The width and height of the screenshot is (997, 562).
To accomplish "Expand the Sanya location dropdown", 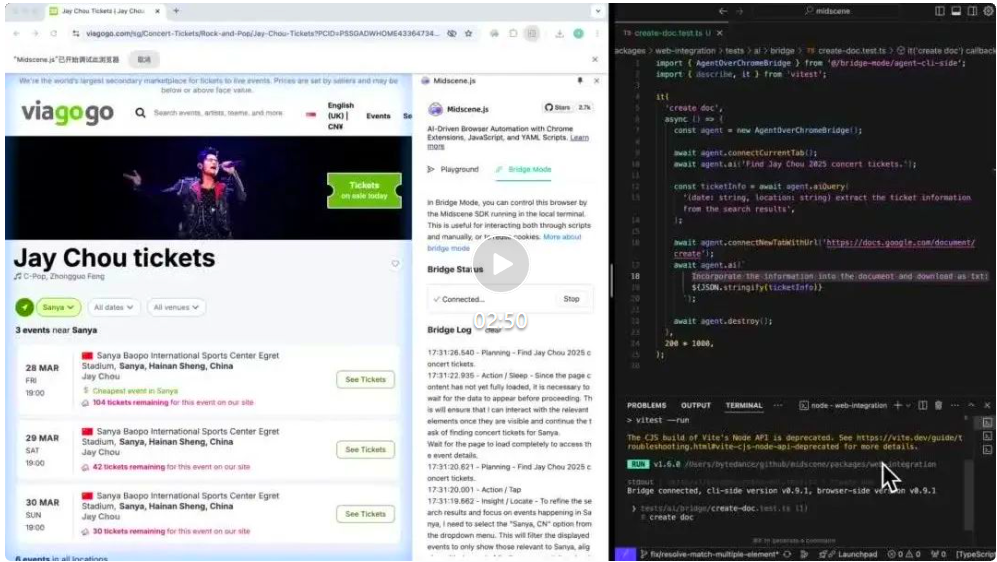I will point(59,307).
